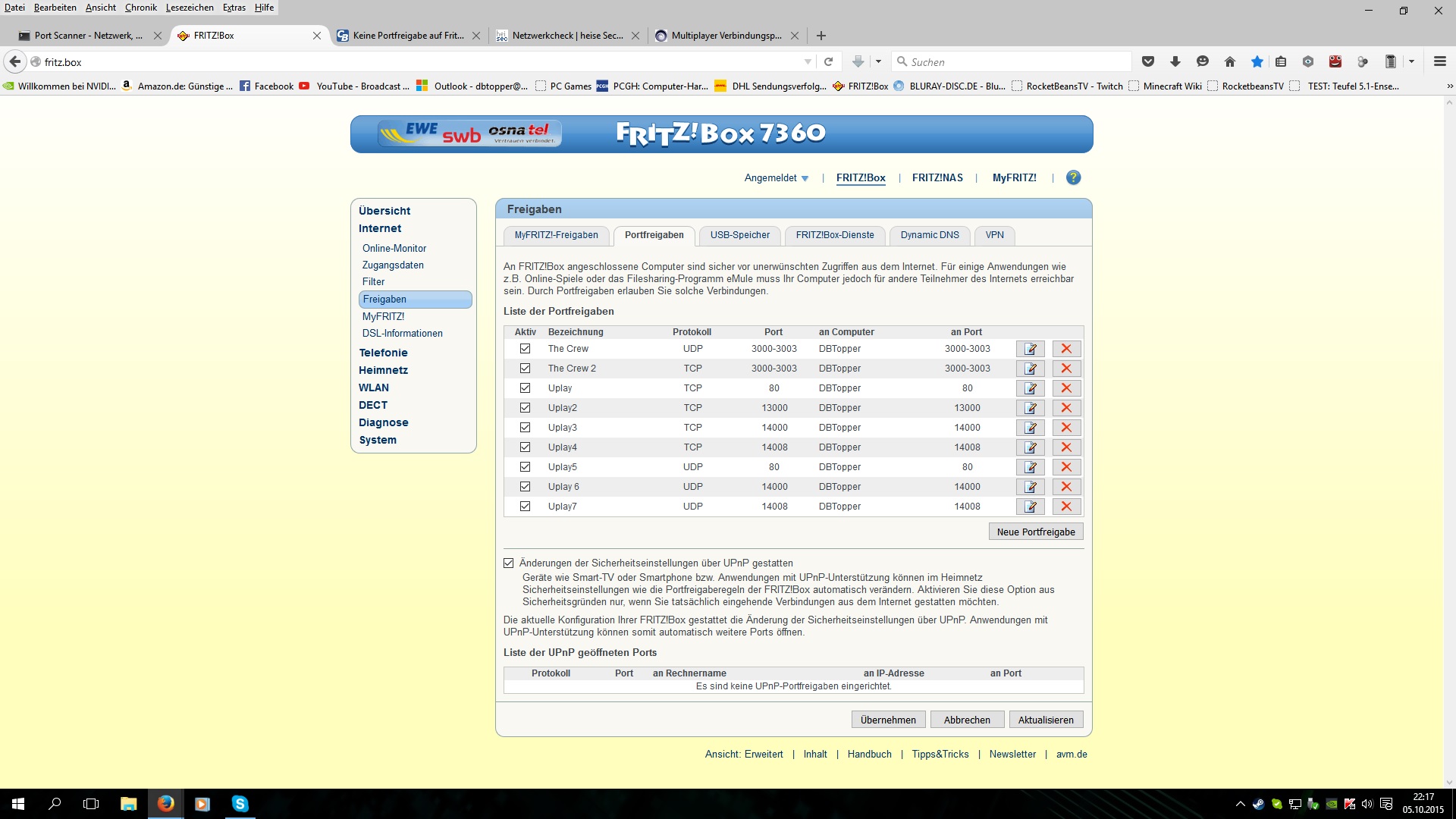Toggle the UPnP security settings checkbox

[x=509, y=563]
